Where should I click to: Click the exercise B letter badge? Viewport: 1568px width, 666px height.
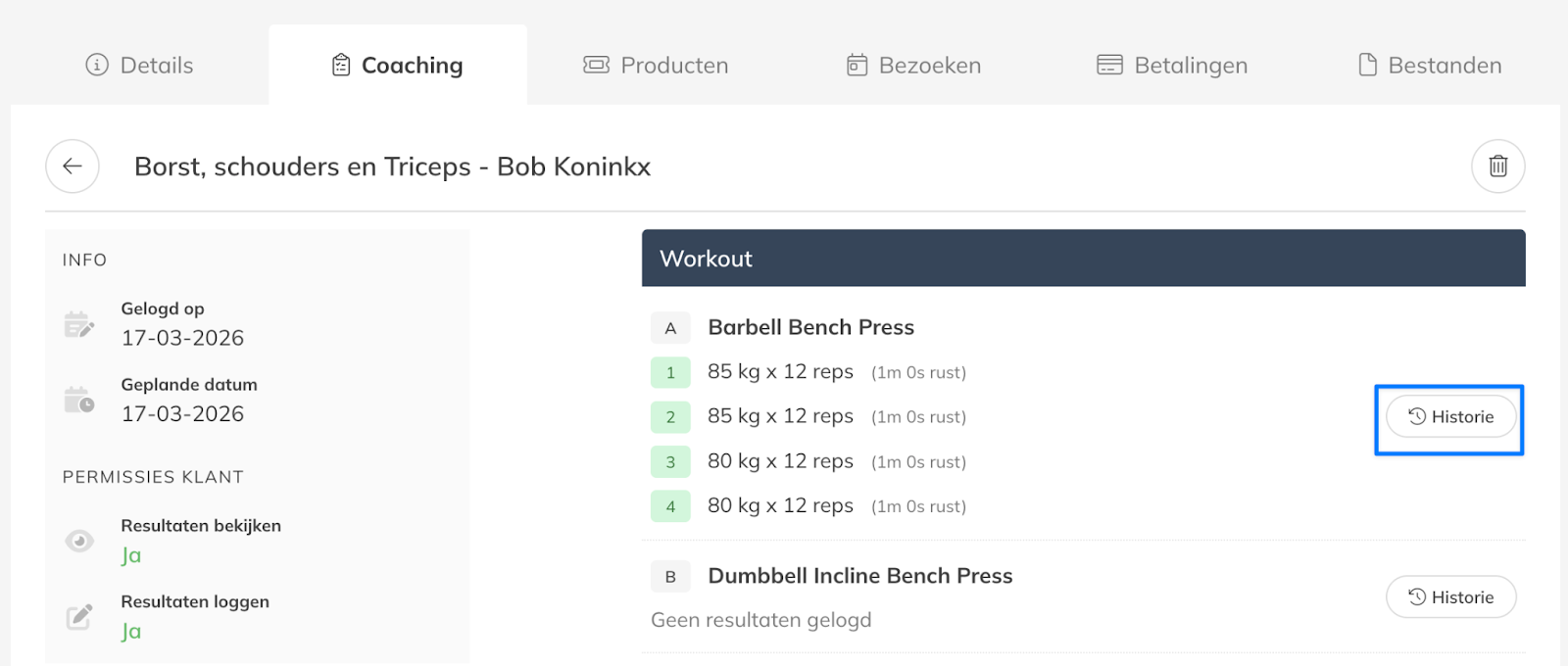coord(670,577)
